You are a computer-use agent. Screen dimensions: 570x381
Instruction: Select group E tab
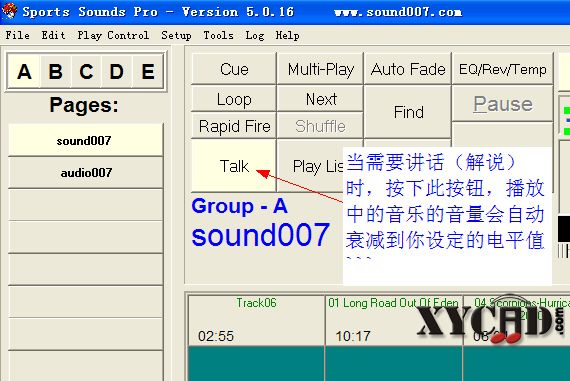pos(148,71)
